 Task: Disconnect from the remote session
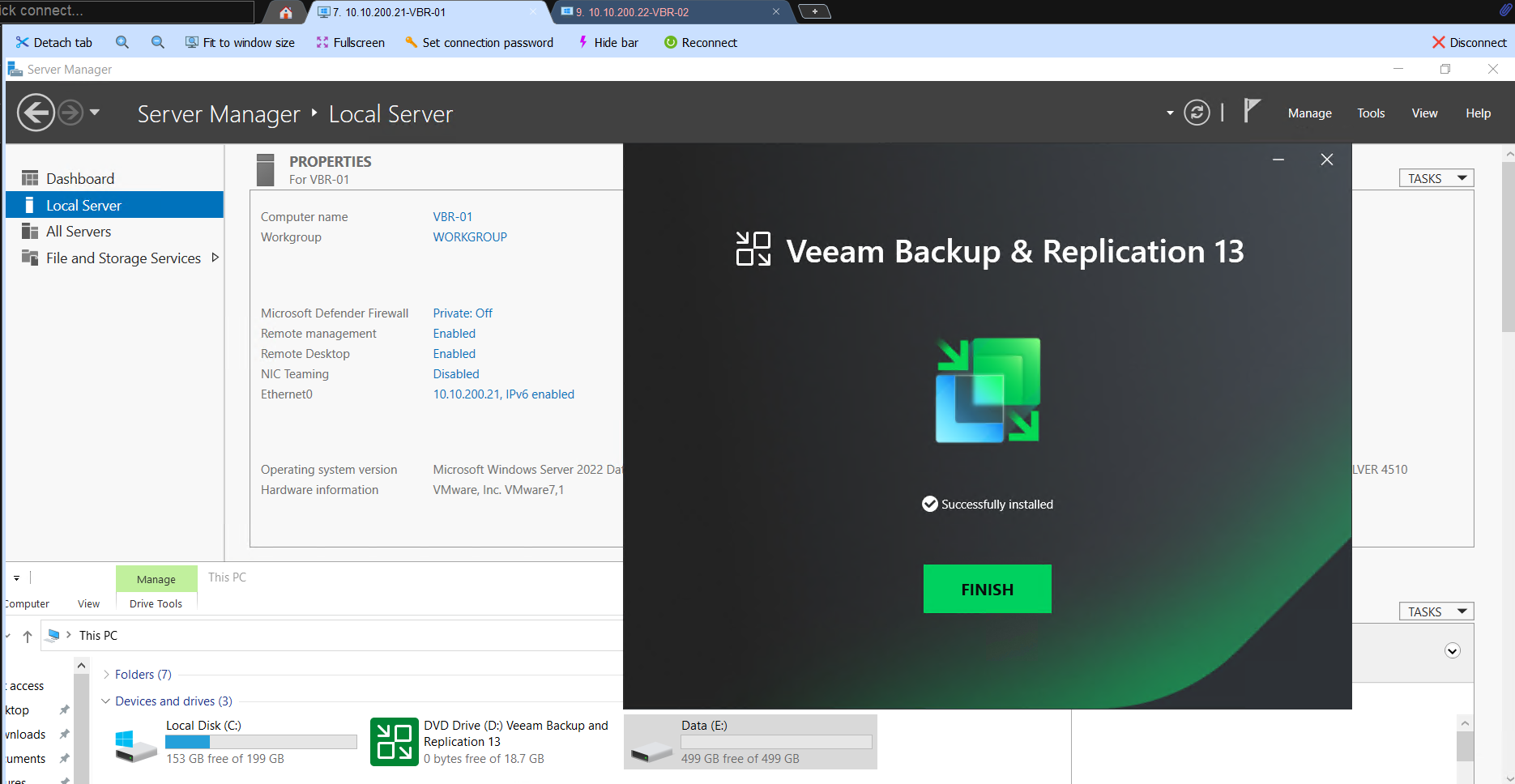click(1470, 42)
